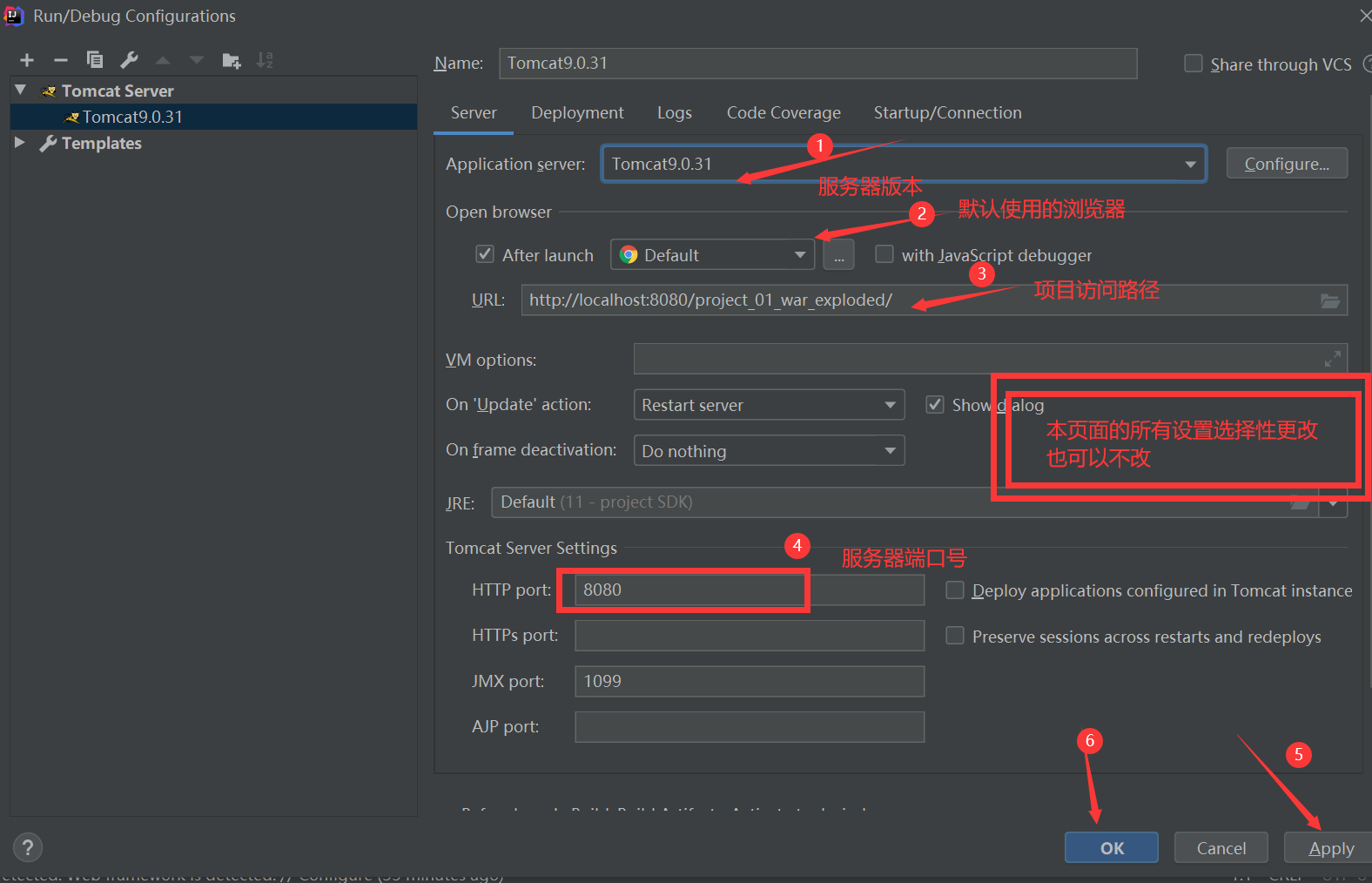This screenshot has height=883, width=1372.
Task: Open the Code Coverage tab
Action: (x=784, y=113)
